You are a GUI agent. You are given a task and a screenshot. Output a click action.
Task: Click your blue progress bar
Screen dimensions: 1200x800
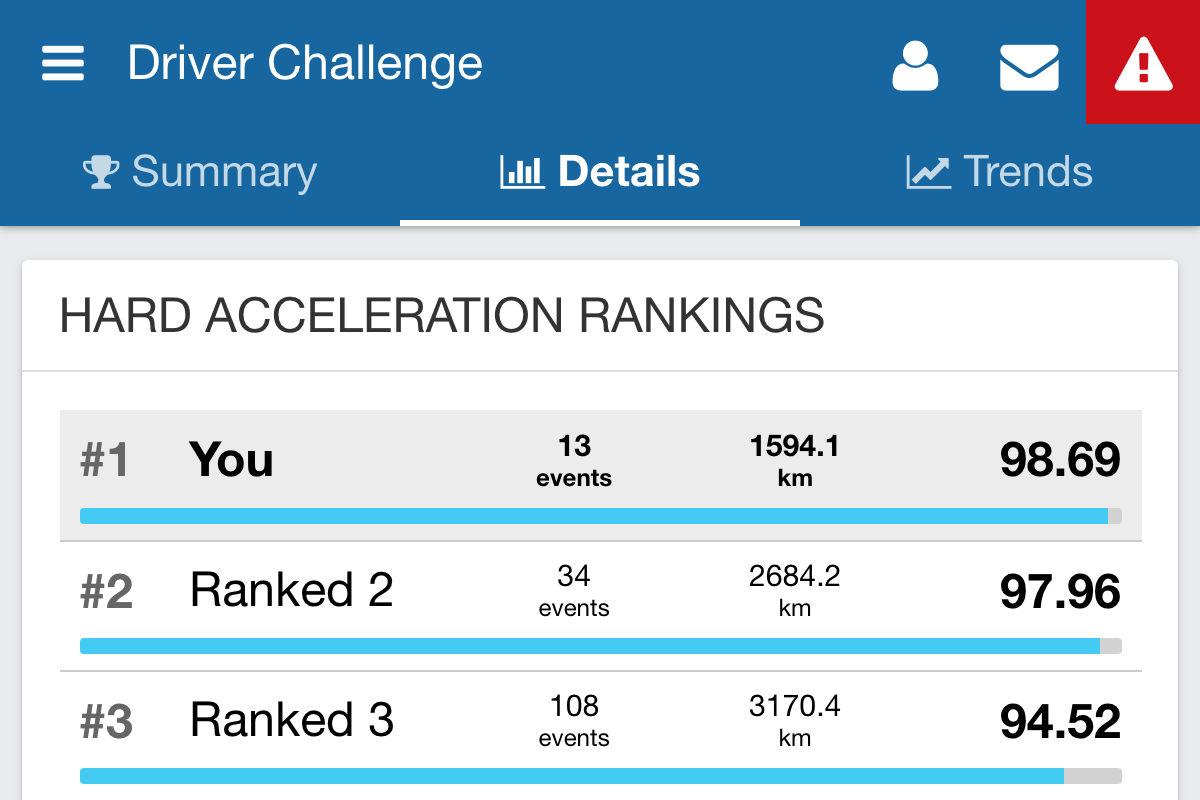pyautogui.click(x=600, y=516)
